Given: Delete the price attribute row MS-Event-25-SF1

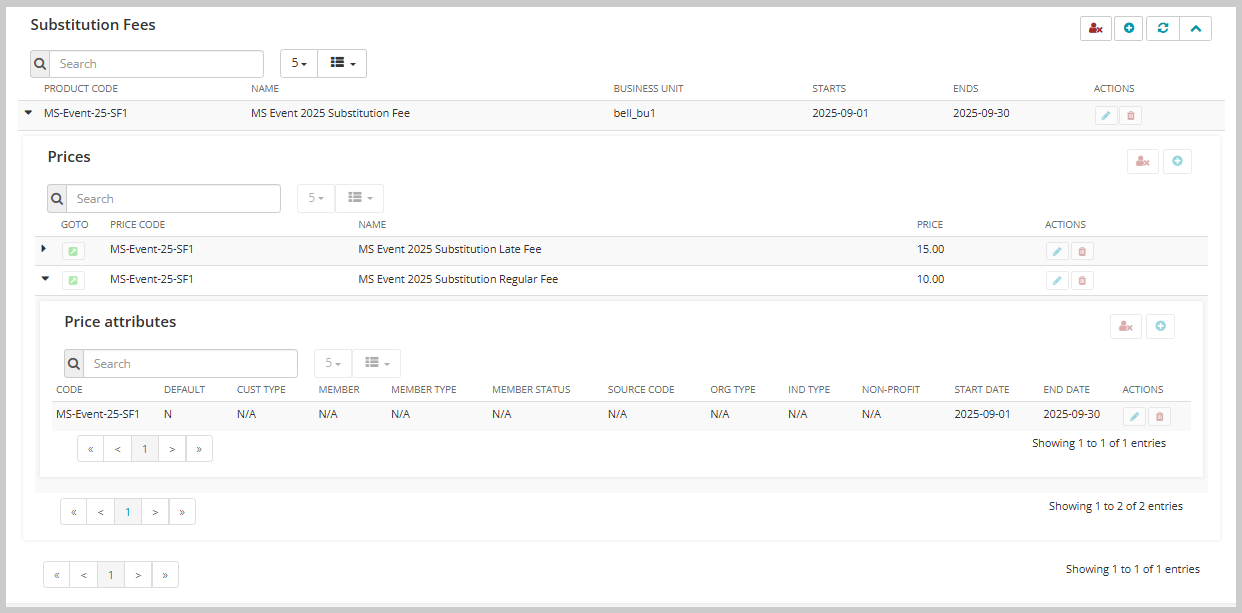Looking at the screenshot, I should click(x=1160, y=417).
